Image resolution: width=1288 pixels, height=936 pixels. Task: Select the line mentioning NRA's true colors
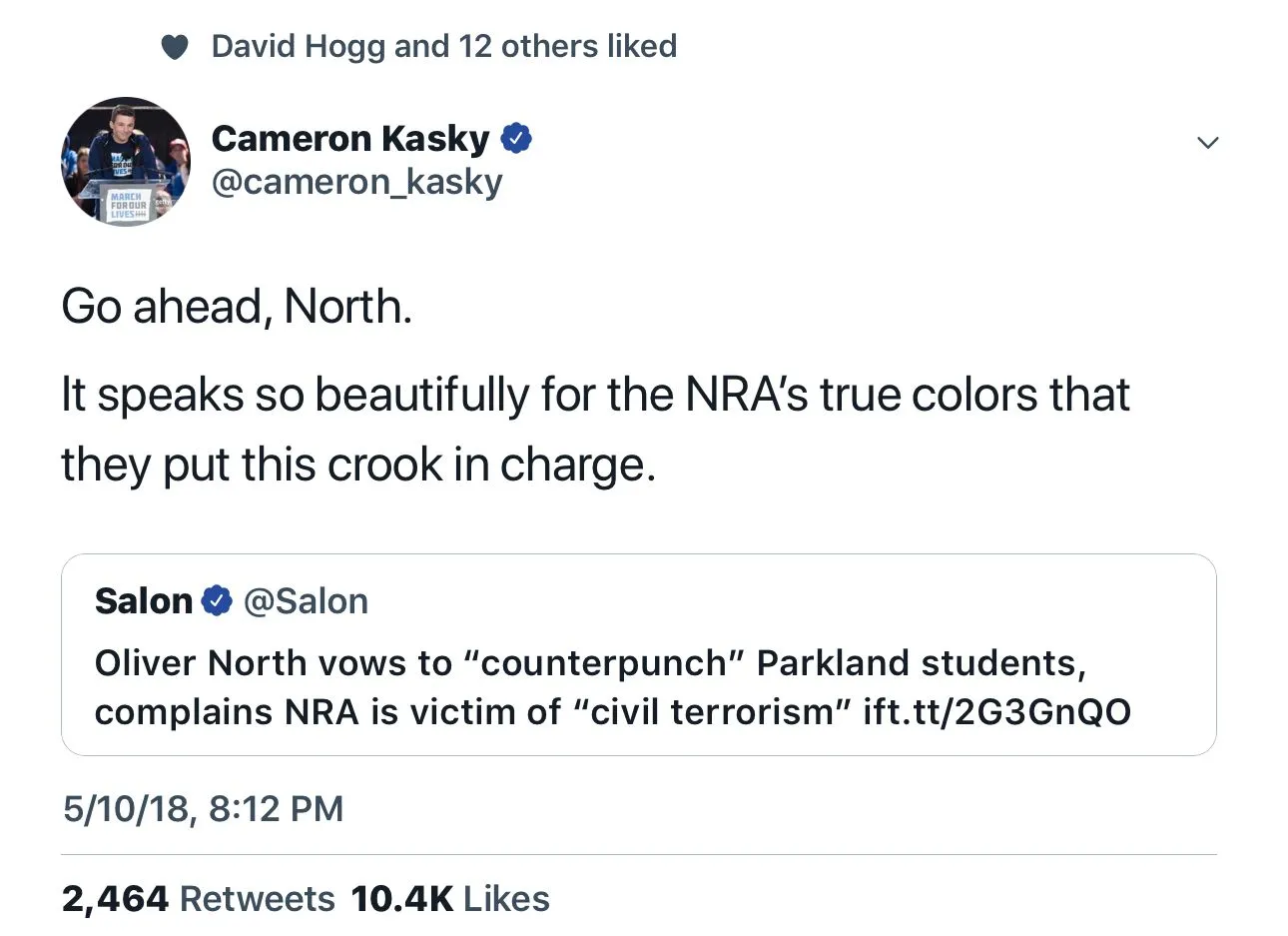click(x=595, y=395)
